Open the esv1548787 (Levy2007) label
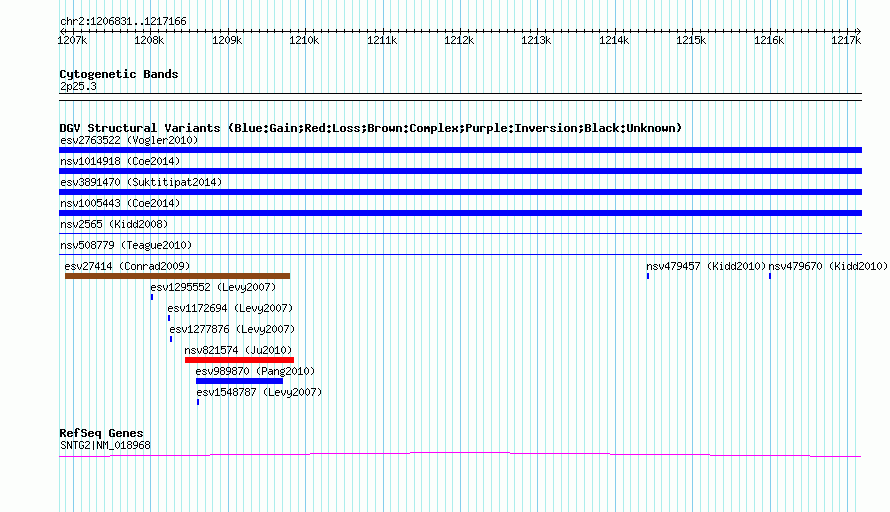 click(x=259, y=392)
